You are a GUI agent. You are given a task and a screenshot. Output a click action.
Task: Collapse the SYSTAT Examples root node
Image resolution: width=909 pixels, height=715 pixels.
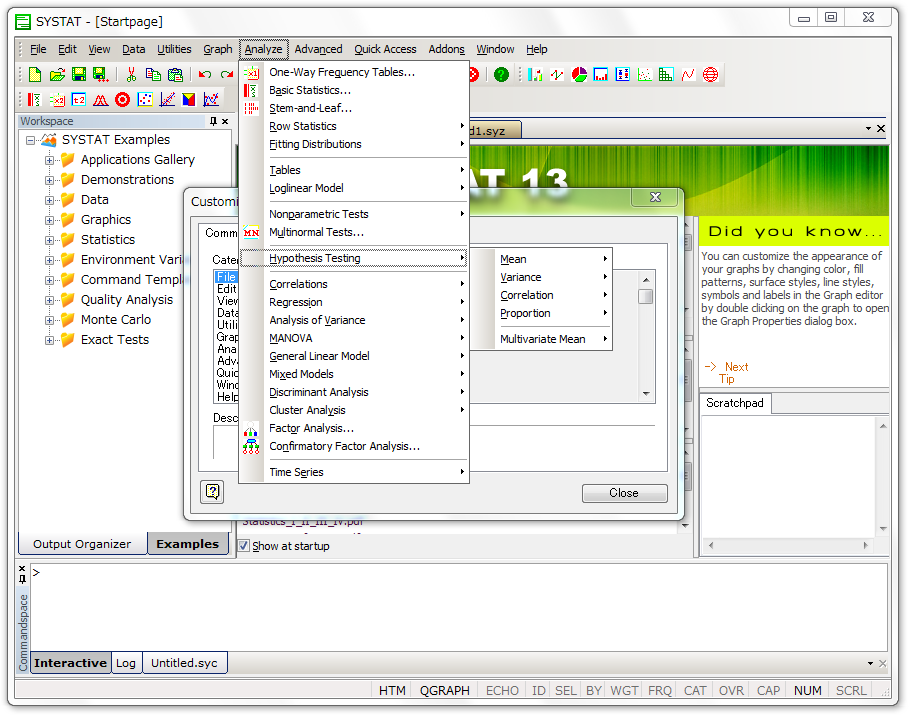[x=30, y=140]
